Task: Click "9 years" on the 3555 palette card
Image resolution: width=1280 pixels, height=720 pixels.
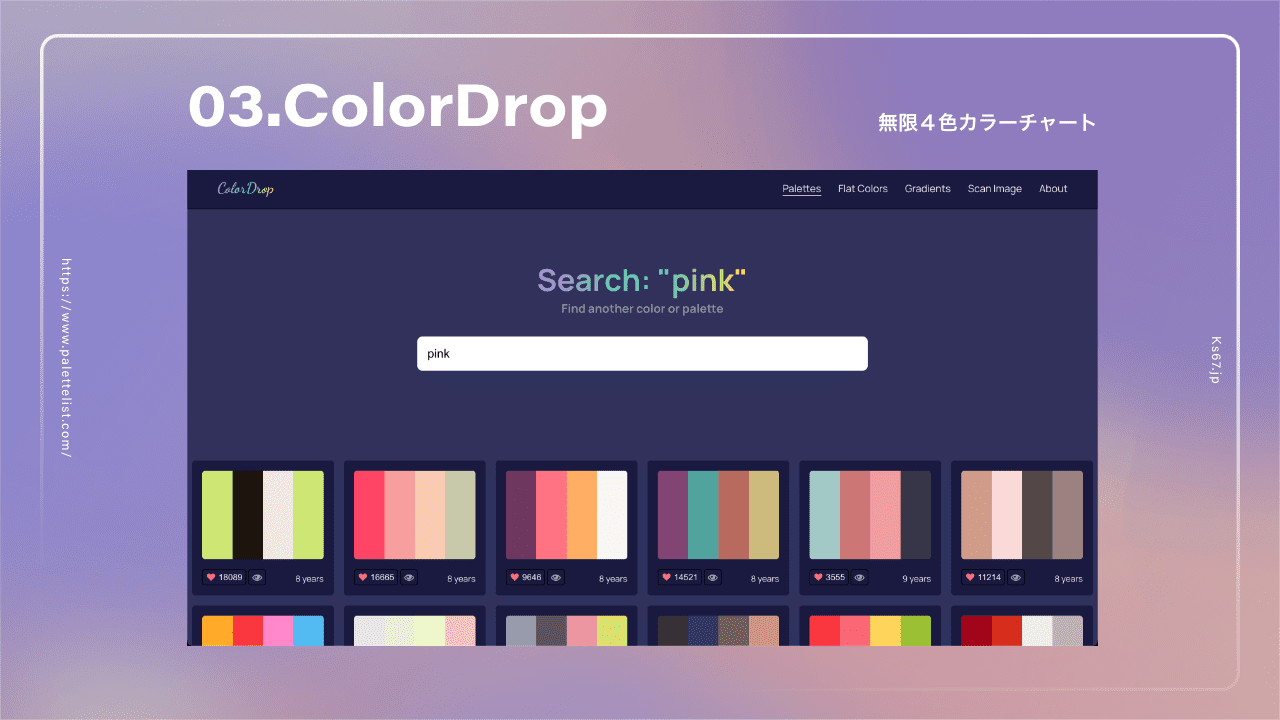Action: [x=916, y=579]
